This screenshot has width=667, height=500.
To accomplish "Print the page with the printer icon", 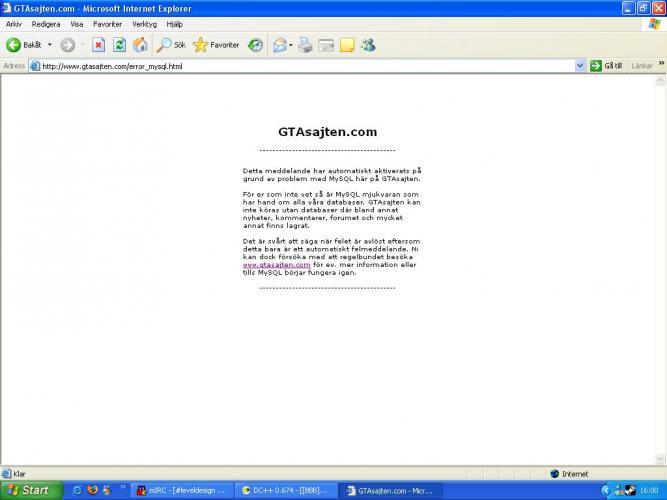I will pyautogui.click(x=305, y=45).
